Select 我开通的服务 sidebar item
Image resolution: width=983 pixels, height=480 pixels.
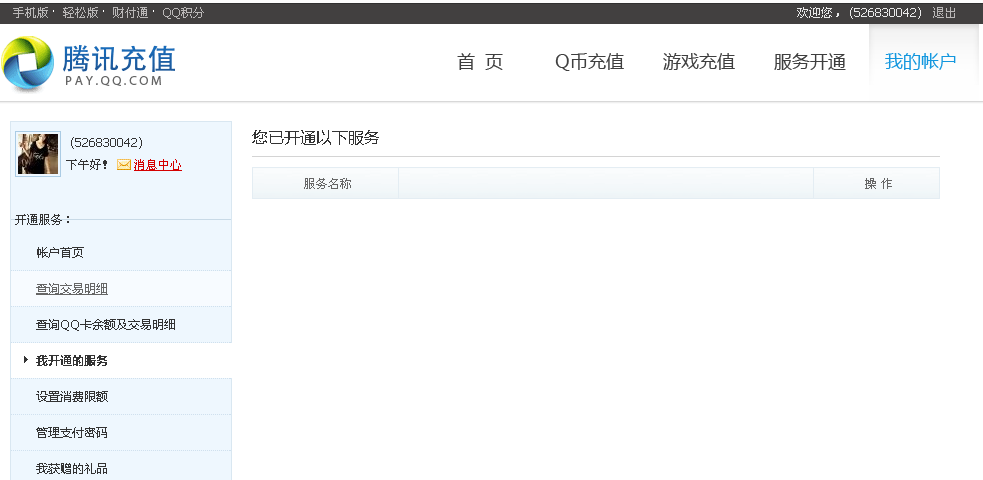(71, 361)
